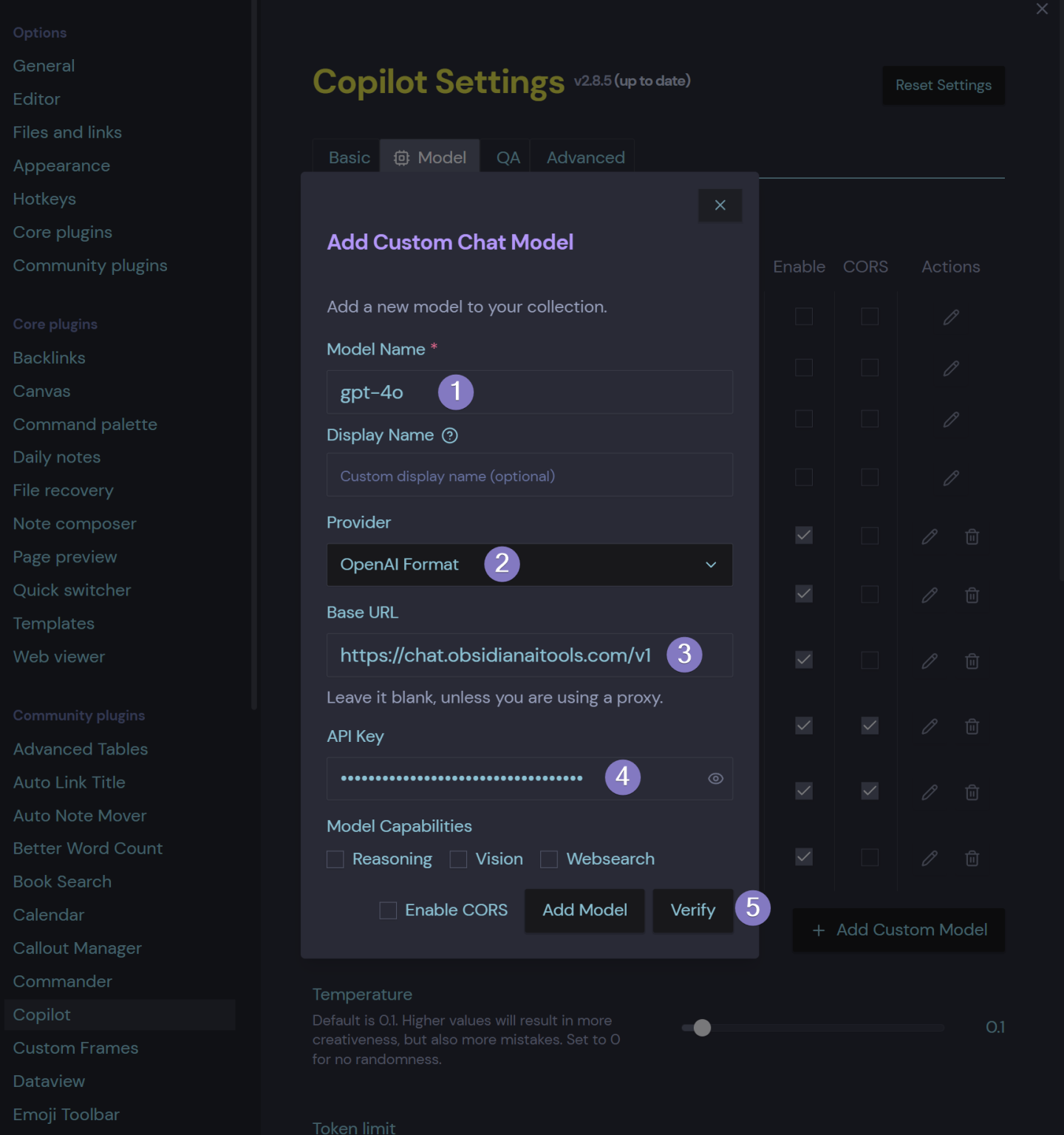Image resolution: width=1064 pixels, height=1135 pixels.
Task: Open the Provider dropdown
Action: (529, 565)
